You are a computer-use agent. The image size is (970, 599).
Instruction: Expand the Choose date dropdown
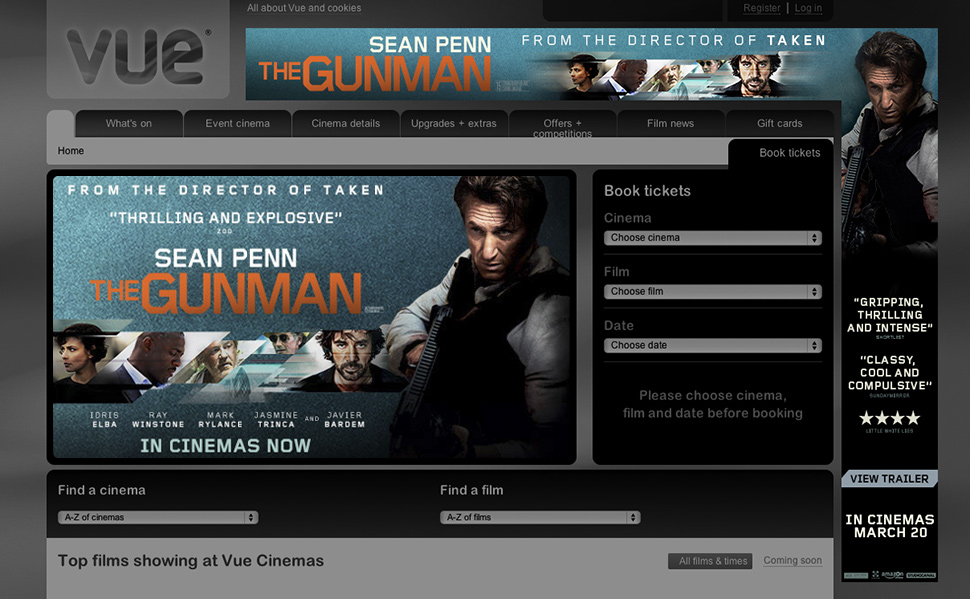click(x=713, y=345)
